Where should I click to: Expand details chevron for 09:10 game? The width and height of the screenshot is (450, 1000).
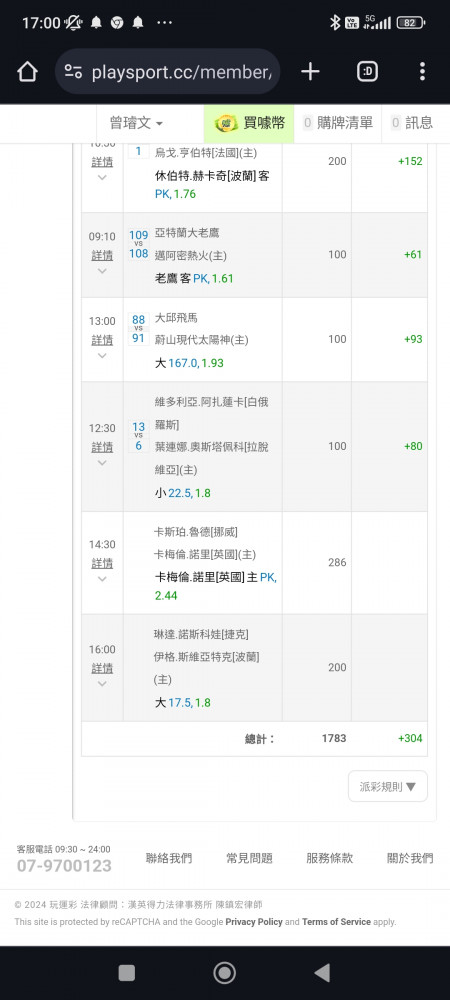tap(102, 270)
